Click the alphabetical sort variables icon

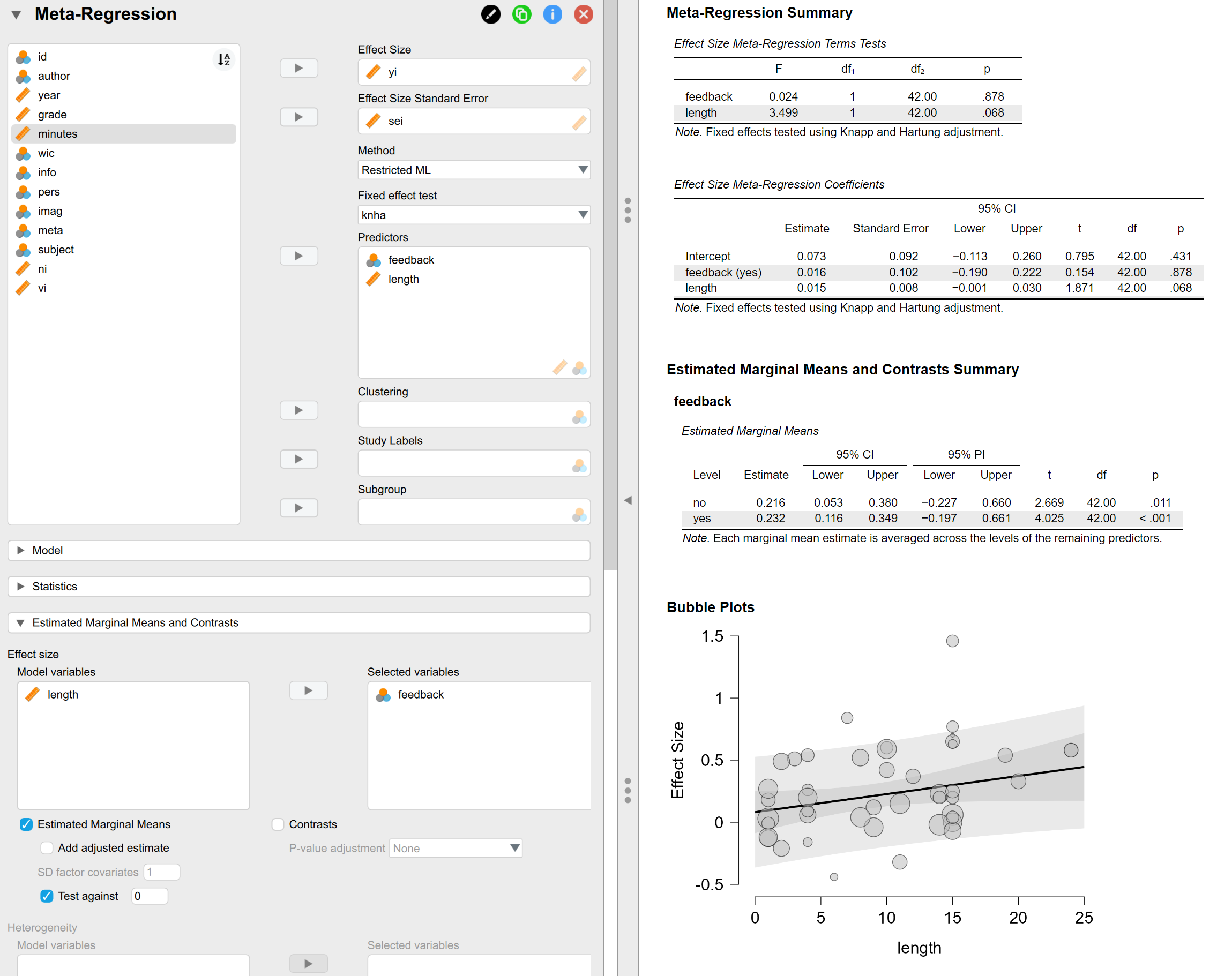tap(224, 59)
